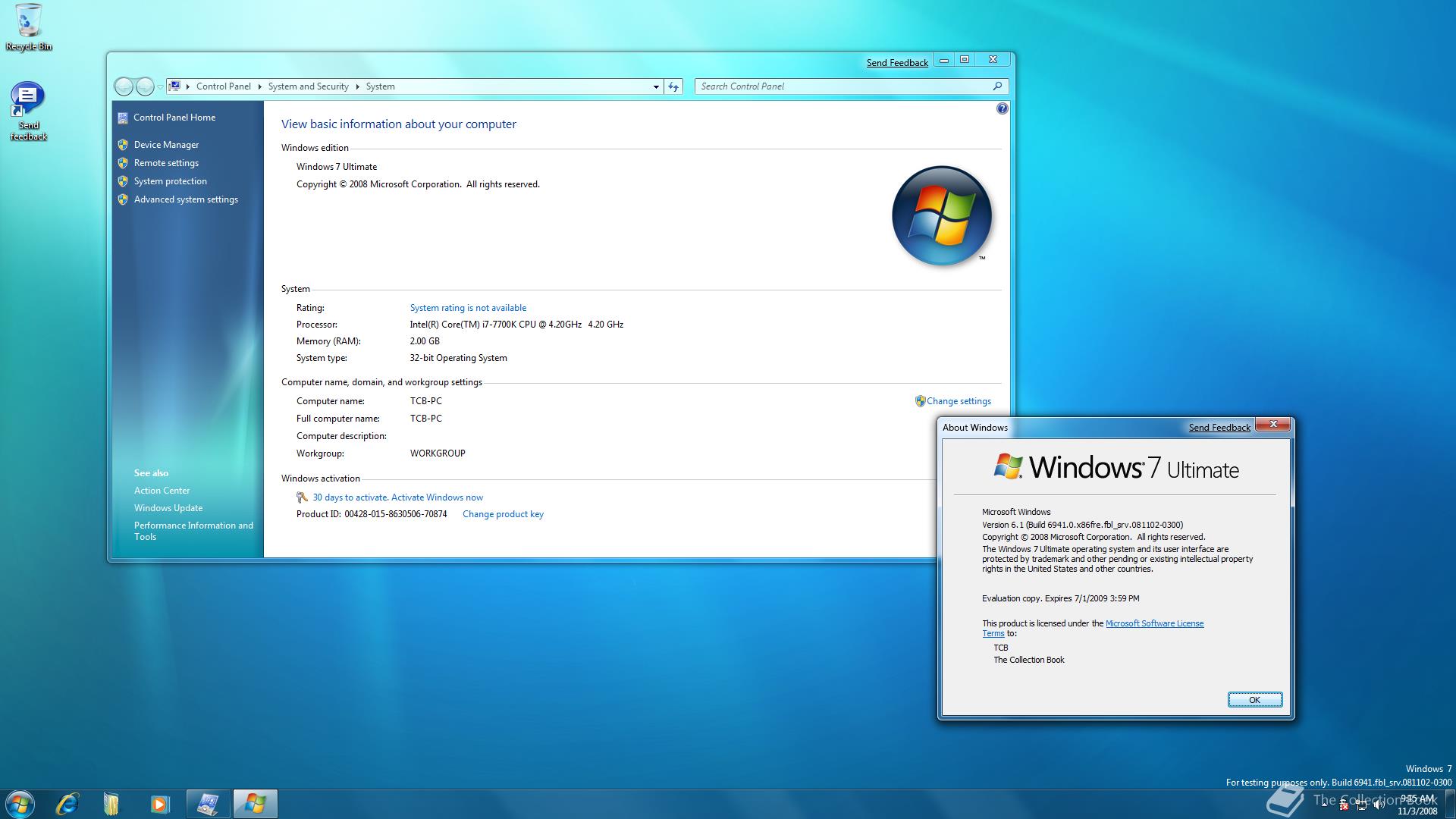
Task: Click the Show desktop button
Action: pyautogui.click(x=1449, y=805)
